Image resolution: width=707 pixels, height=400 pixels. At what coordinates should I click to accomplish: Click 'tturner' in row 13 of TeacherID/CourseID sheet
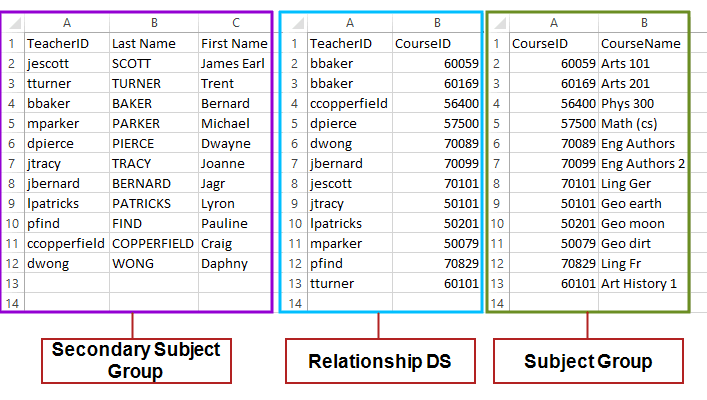350,283
